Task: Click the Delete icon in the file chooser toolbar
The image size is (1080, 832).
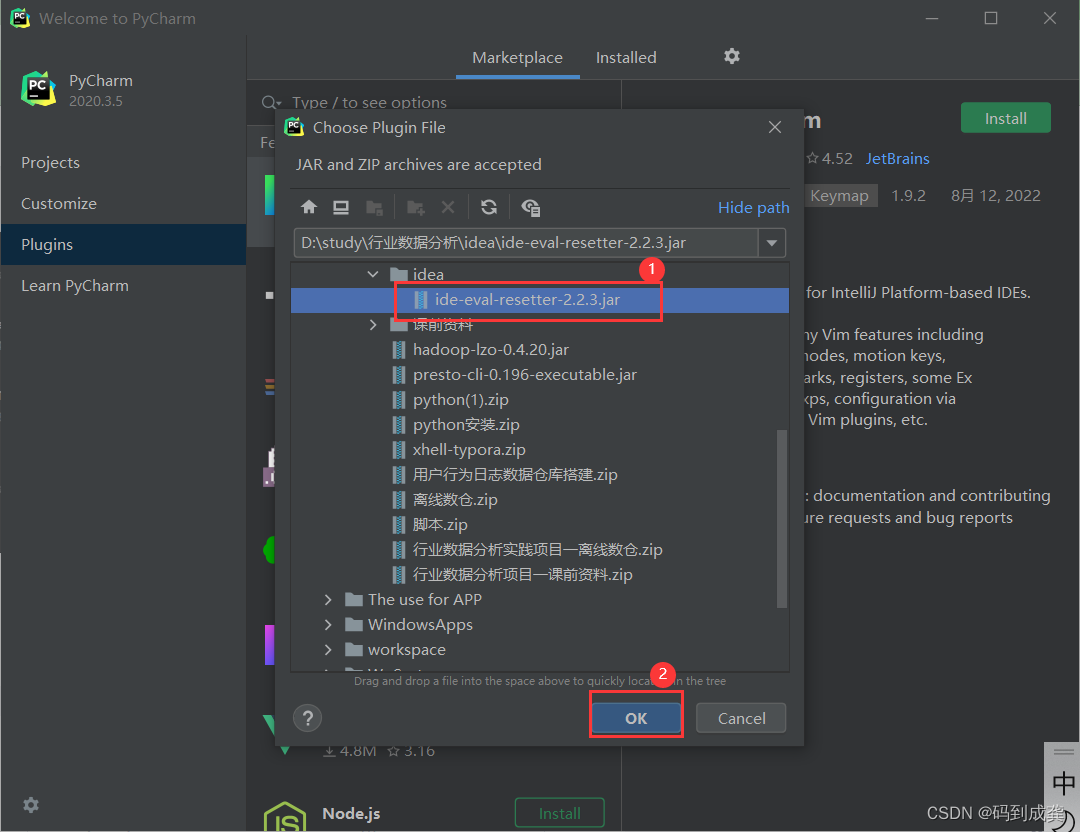Action: pos(446,207)
